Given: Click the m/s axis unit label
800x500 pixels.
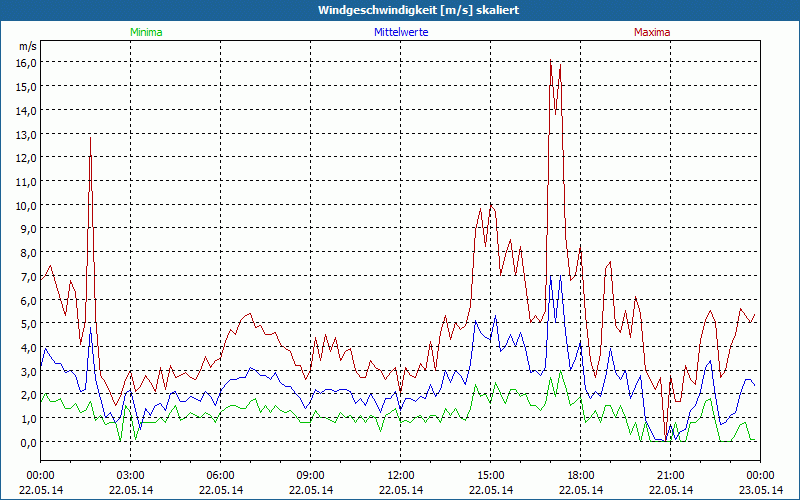Looking at the screenshot, I should [x=28, y=46].
